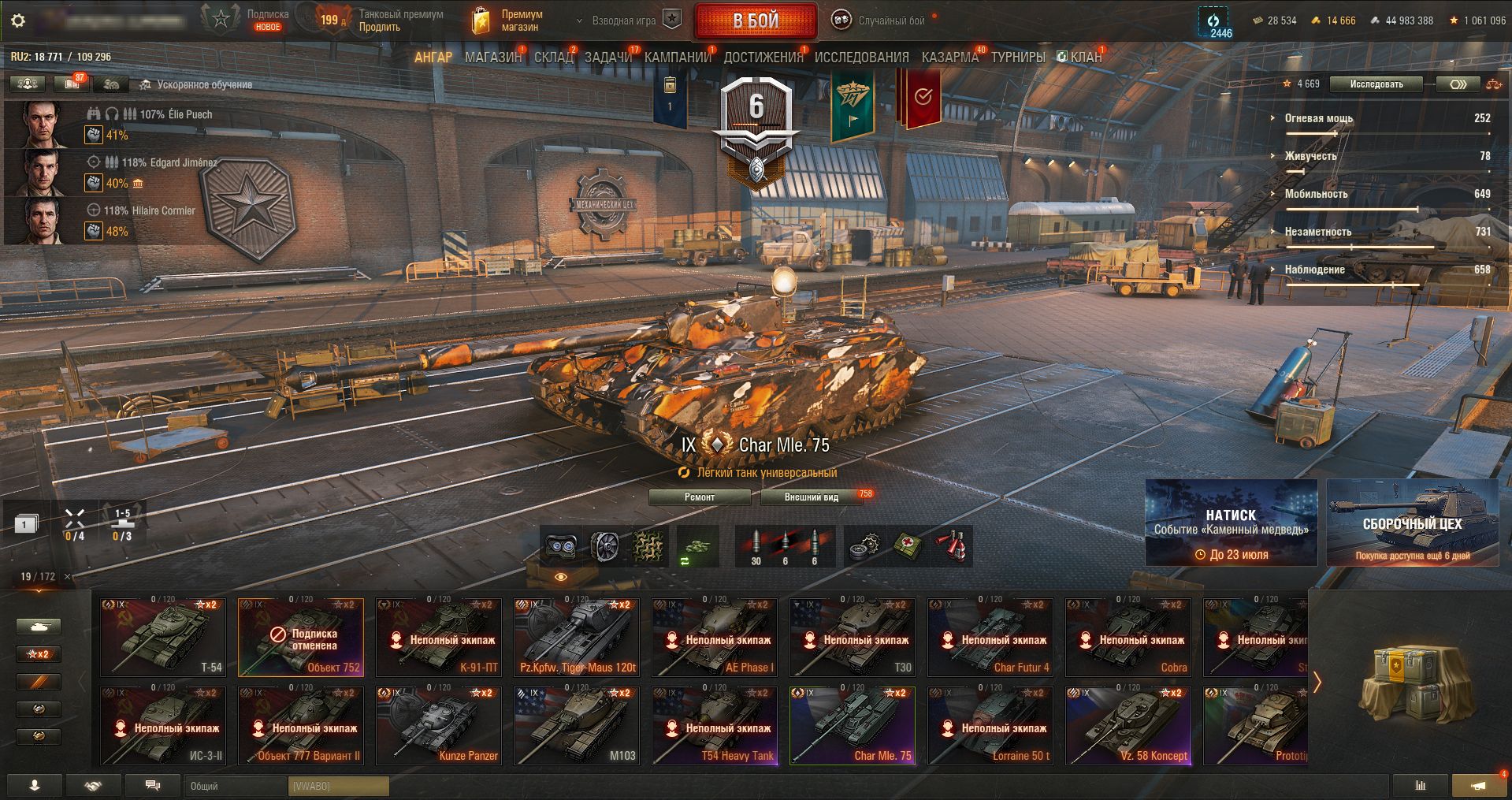Screen dimensions: 1512x800
Task: Open the optics equipment slot
Action: [x=561, y=546]
